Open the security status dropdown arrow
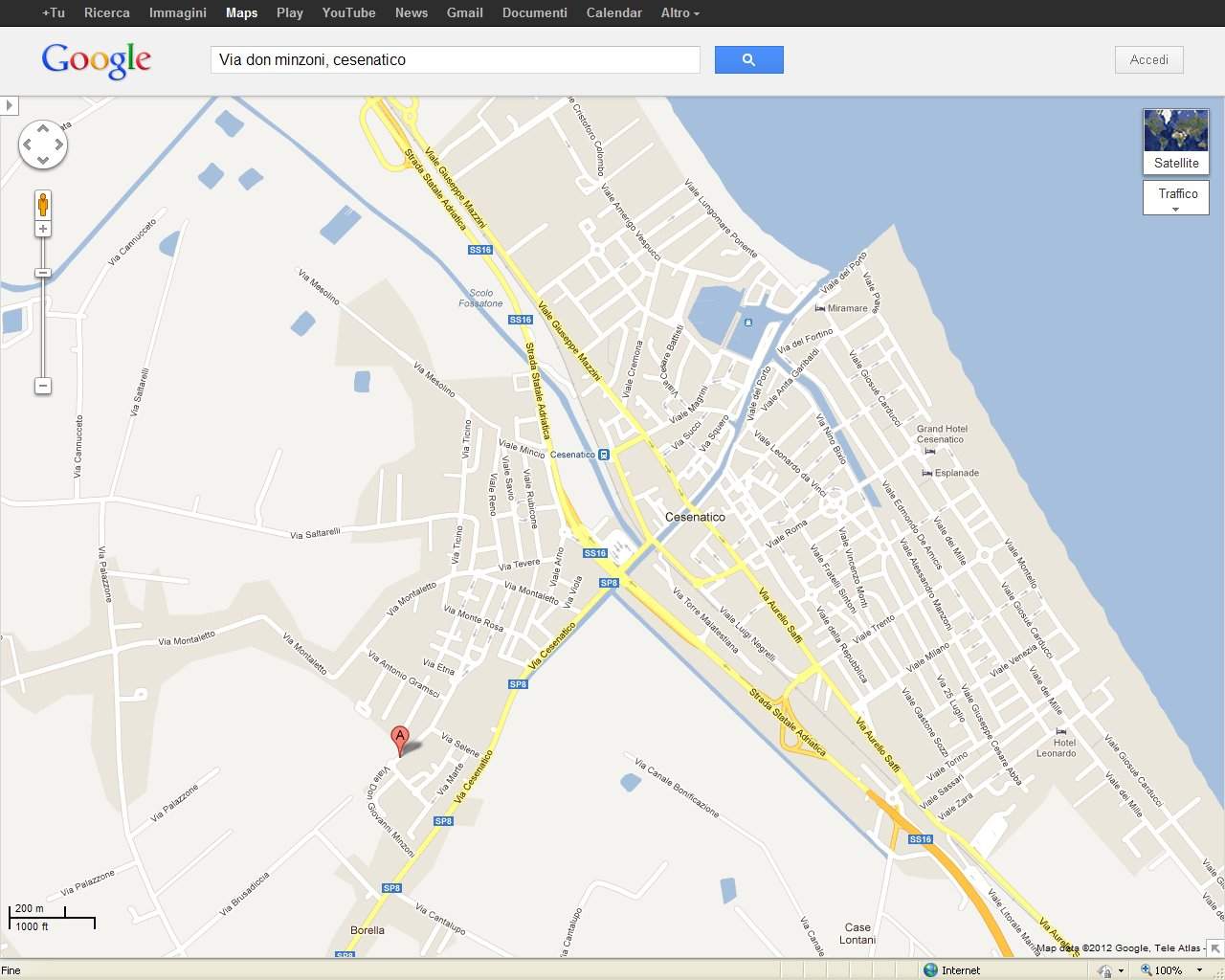Screen dimensions: 1225x980 pos(1122,969)
